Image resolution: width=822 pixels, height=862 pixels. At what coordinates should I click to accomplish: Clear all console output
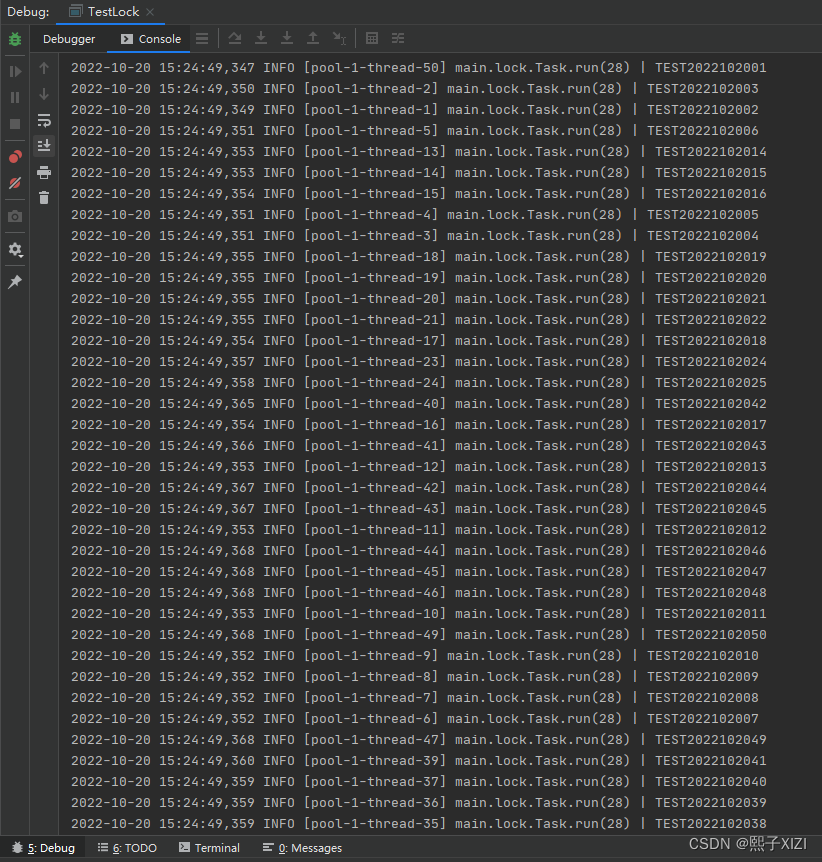click(44, 197)
